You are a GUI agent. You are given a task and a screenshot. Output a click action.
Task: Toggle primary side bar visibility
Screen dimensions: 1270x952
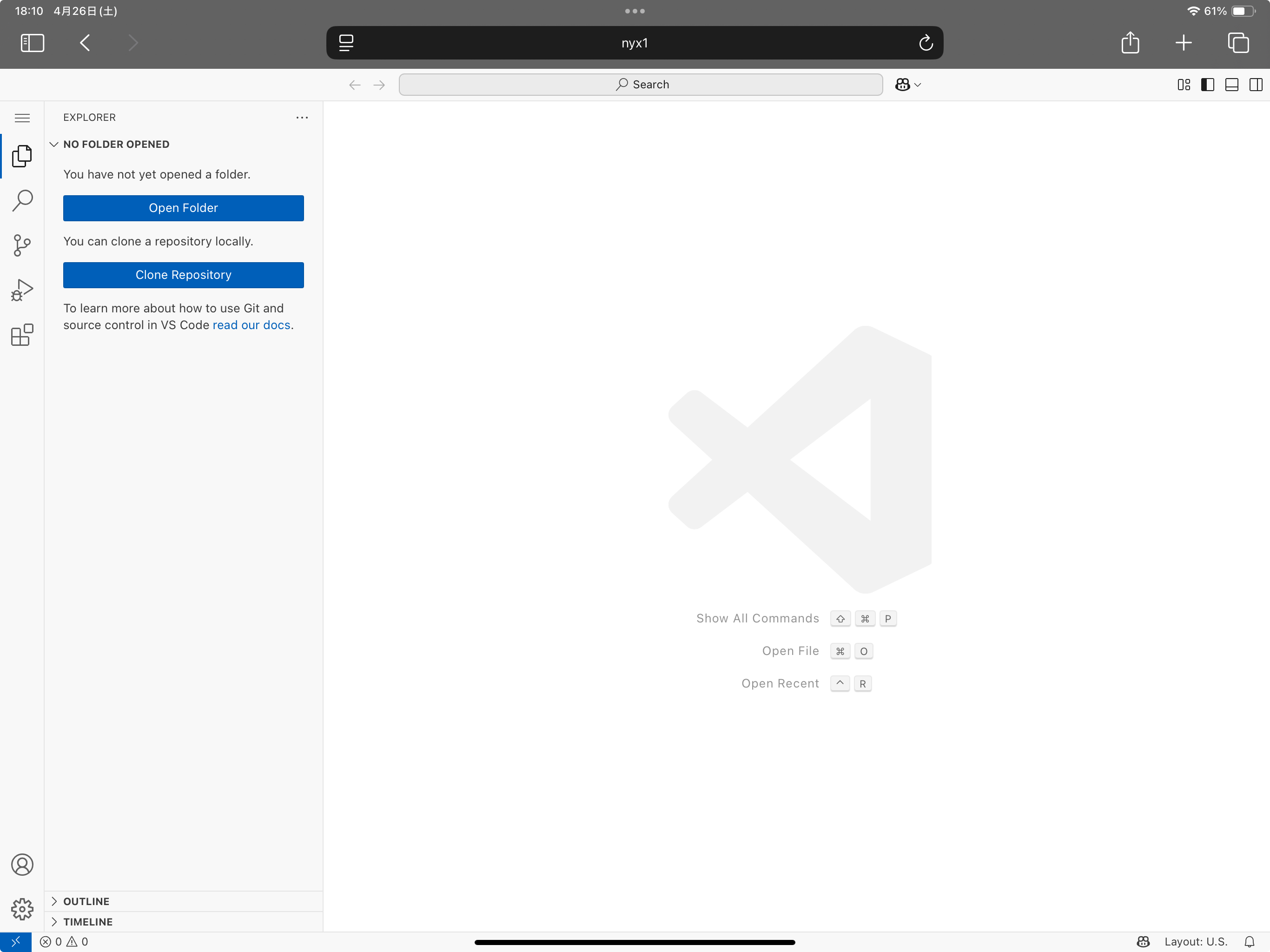click(1207, 85)
